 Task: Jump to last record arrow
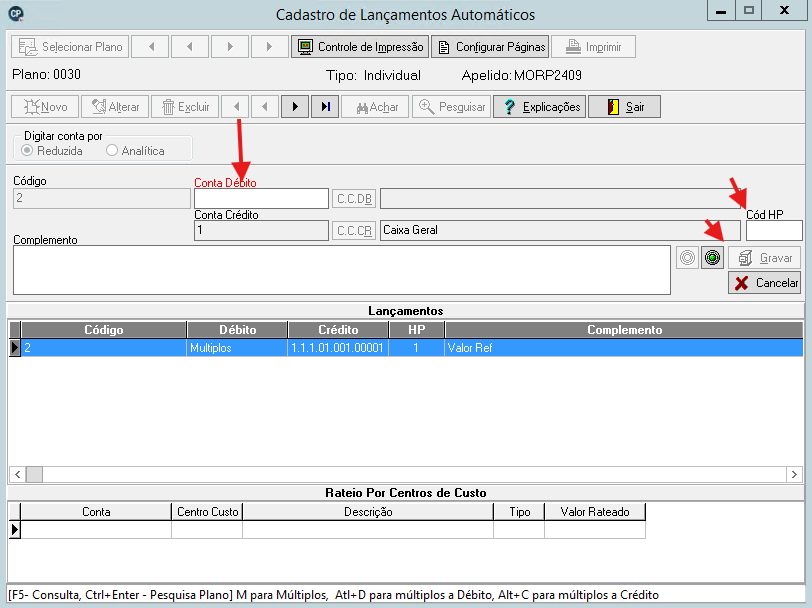point(325,107)
